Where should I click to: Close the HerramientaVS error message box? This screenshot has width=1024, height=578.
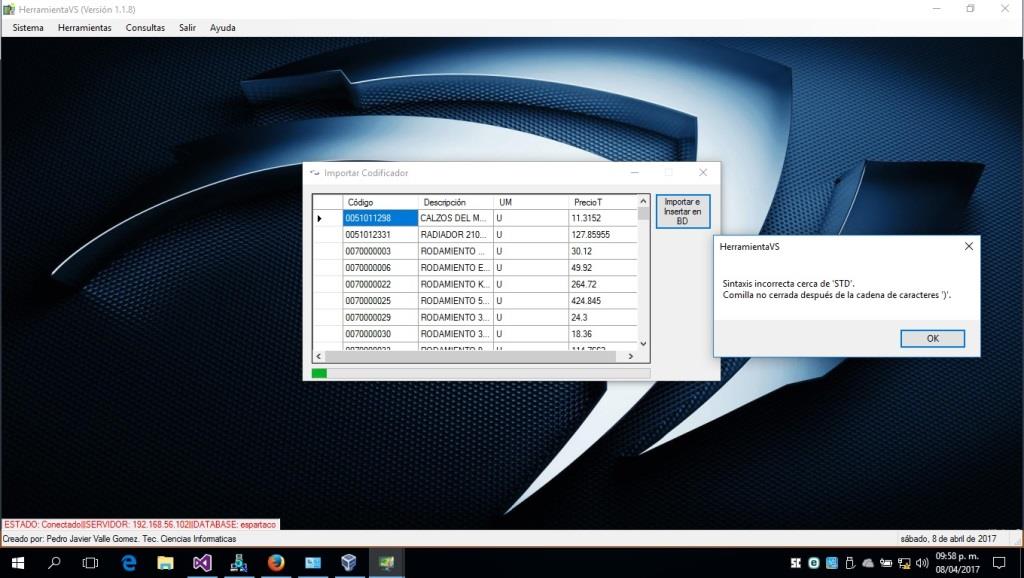point(968,246)
